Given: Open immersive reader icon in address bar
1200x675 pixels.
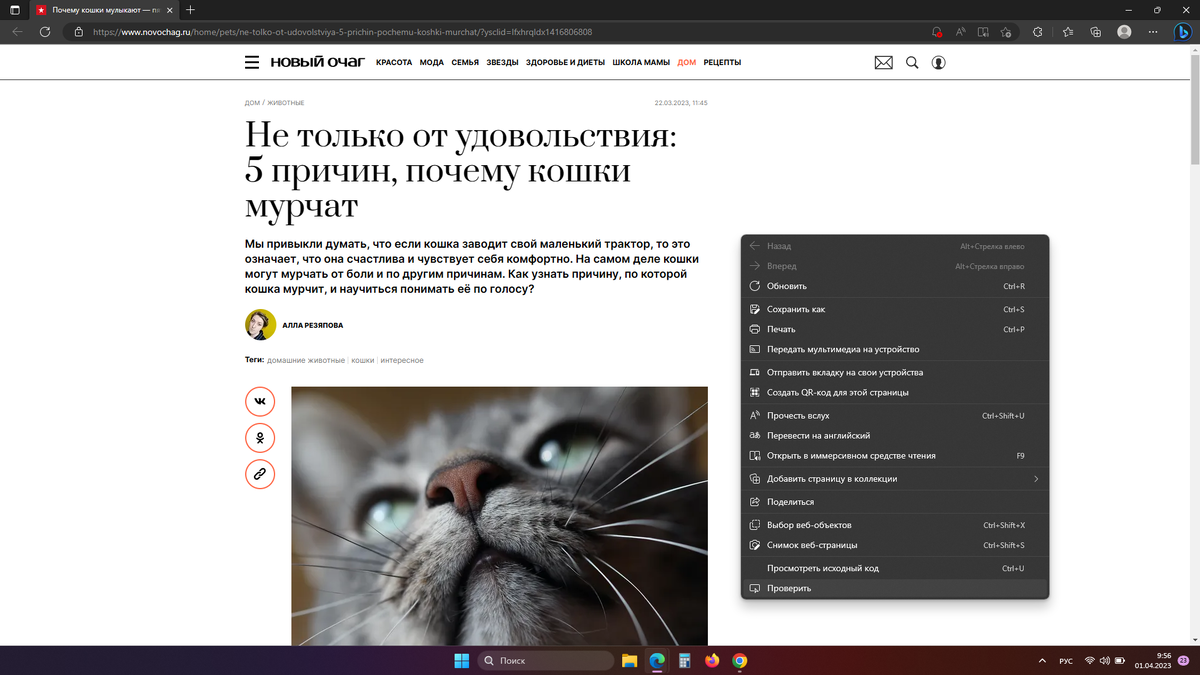Looking at the screenshot, I should pyautogui.click(x=985, y=32).
